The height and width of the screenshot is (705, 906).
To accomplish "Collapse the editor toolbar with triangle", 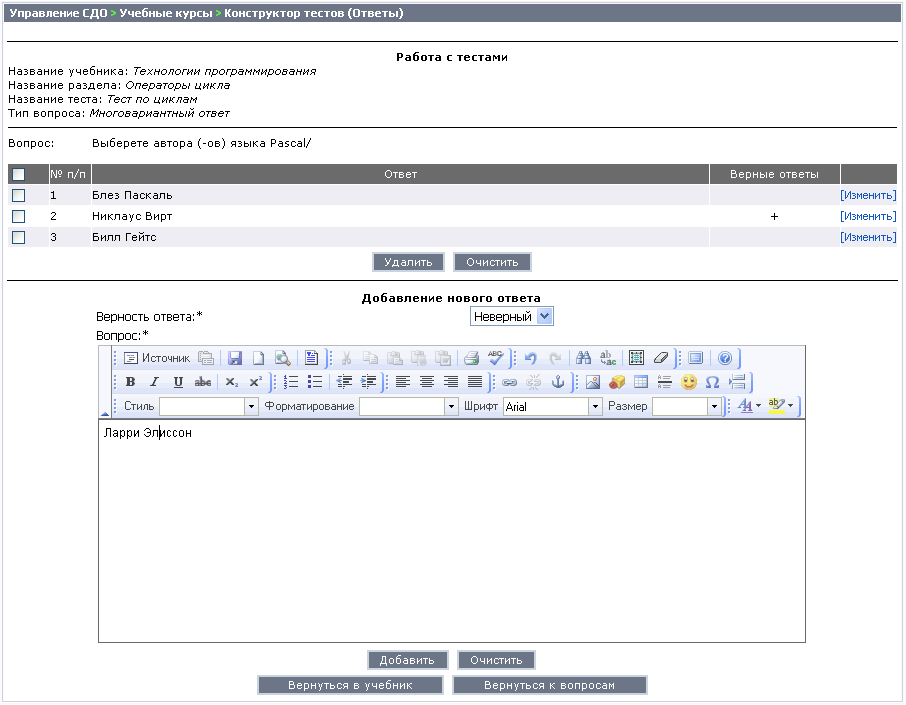I will click(105, 414).
